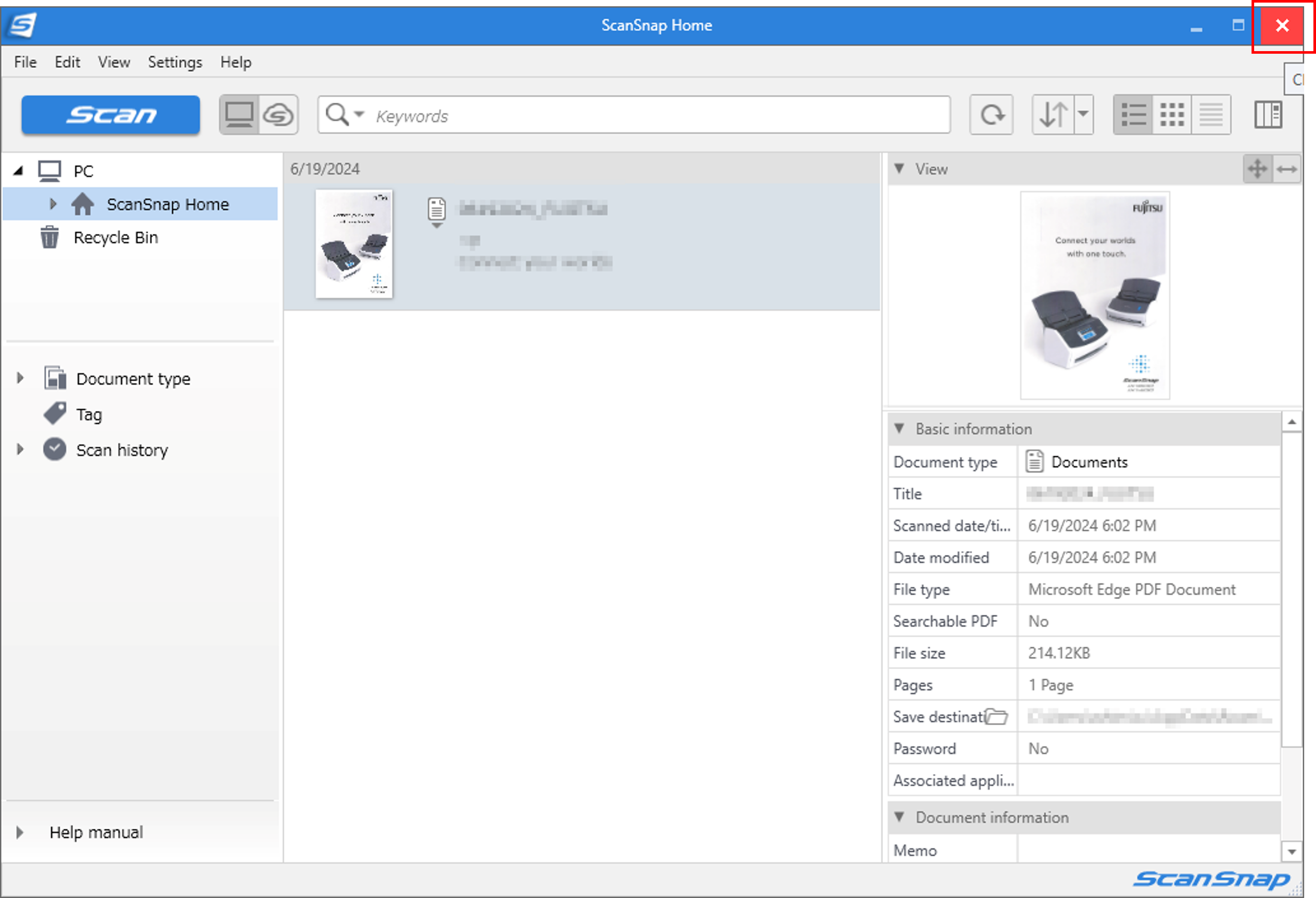The height and width of the screenshot is (898, 1316).
Task: Click fit whole page icon in View
Action: click(1258, 169)
